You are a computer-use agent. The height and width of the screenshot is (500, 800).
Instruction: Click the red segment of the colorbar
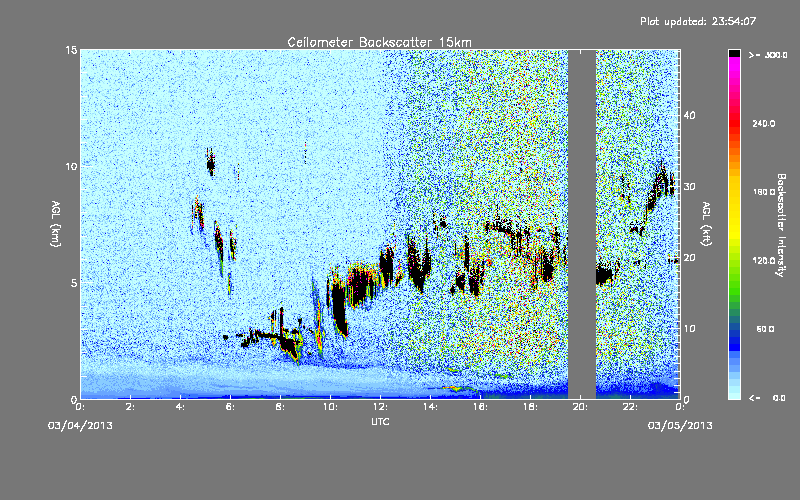(734, 125)
